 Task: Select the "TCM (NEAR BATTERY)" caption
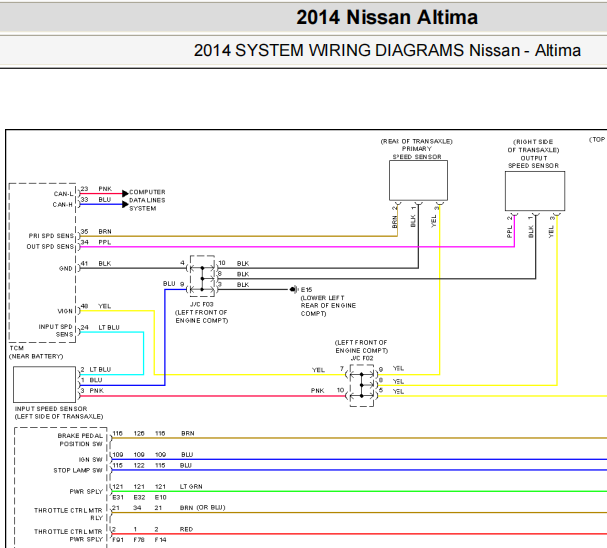(x=36, y=352)
